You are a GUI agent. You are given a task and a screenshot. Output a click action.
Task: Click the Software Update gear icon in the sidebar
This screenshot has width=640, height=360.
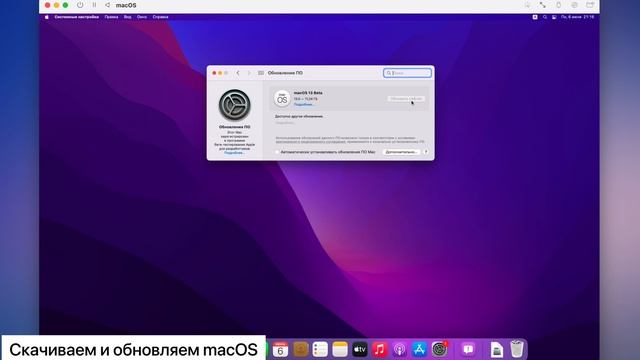point(235,105)
